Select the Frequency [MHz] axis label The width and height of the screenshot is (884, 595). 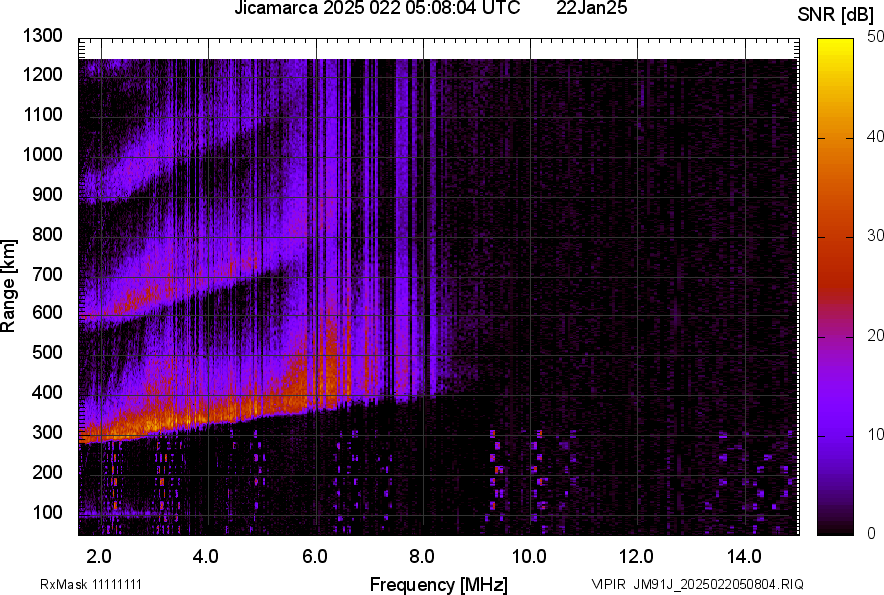[x=438, y=584]
